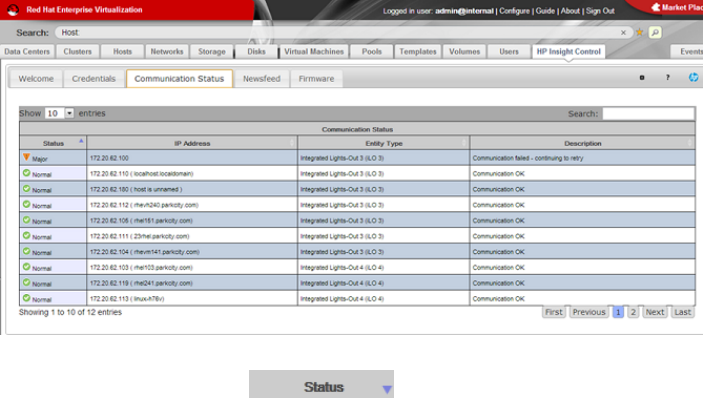Sort table by Status column arrow
Image resolution: width=703 pixels, height=398 pixels.
[81, 141]
